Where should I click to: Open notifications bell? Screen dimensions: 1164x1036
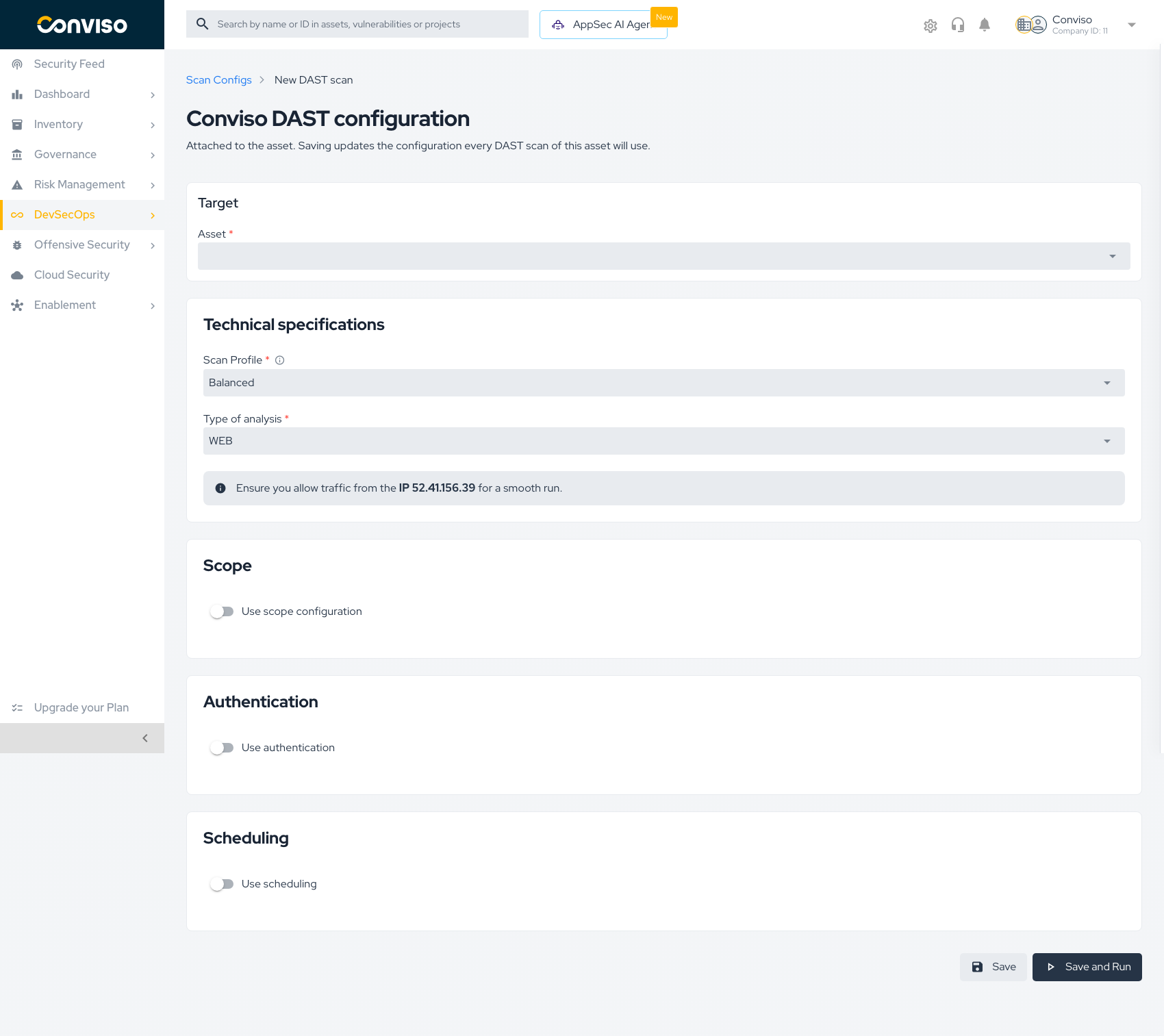coord(985,25)
